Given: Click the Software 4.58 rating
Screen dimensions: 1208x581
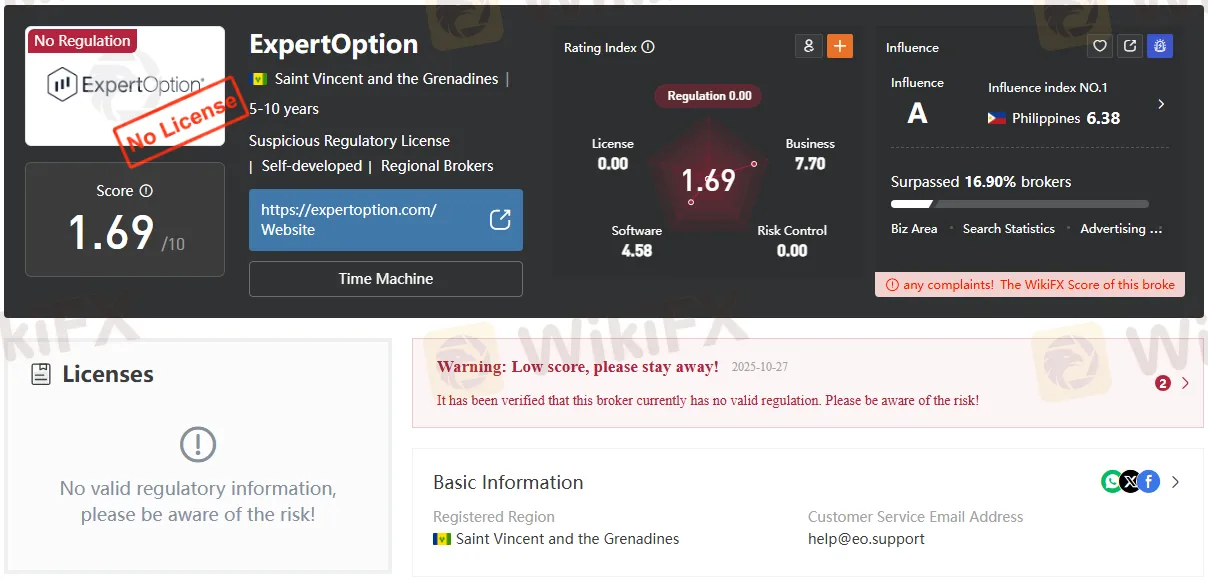Looking at the screenshot, I should tap(637, 241).
